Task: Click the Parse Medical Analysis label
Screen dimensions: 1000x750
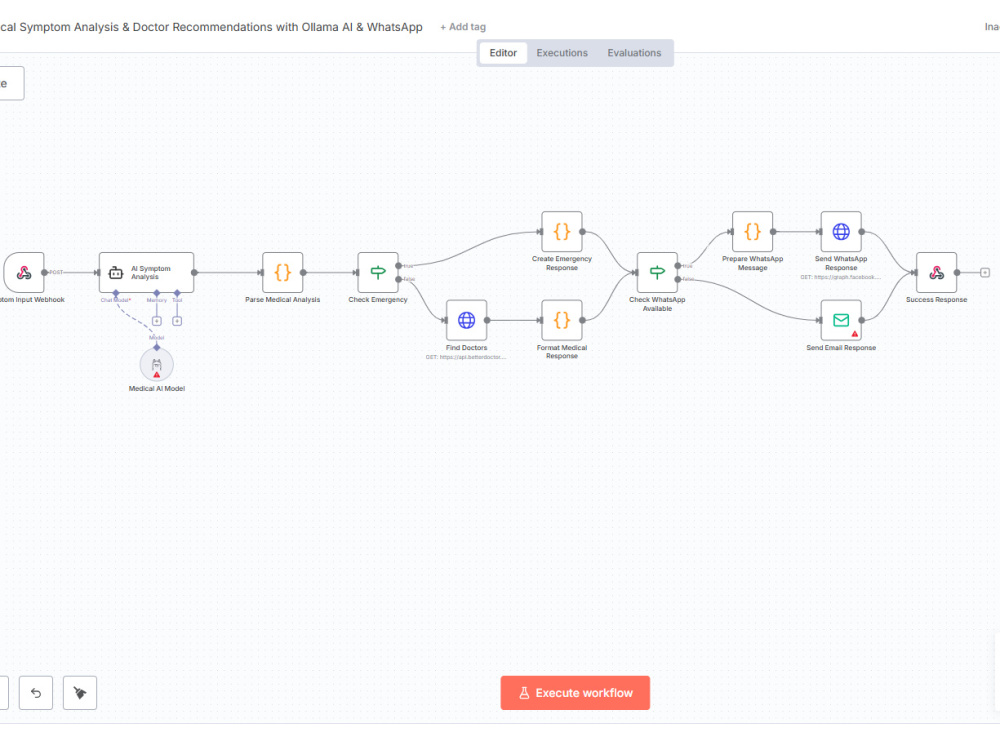Action: tap(283, 300)
